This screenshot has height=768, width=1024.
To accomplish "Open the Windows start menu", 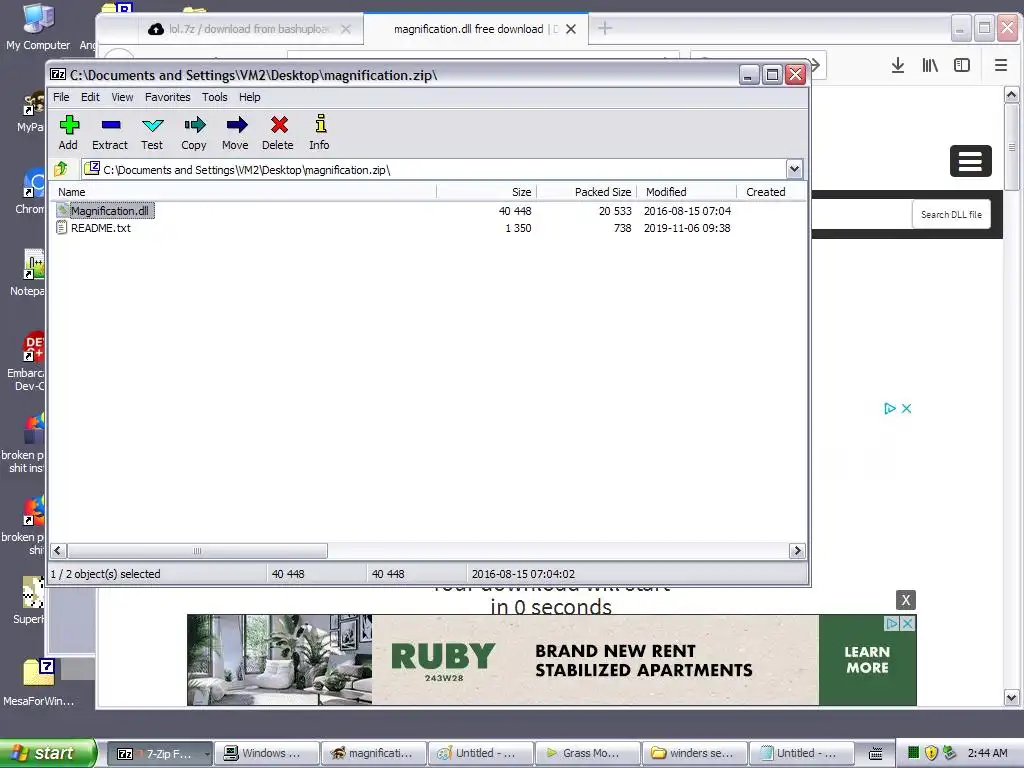I will tap(48, 753).
